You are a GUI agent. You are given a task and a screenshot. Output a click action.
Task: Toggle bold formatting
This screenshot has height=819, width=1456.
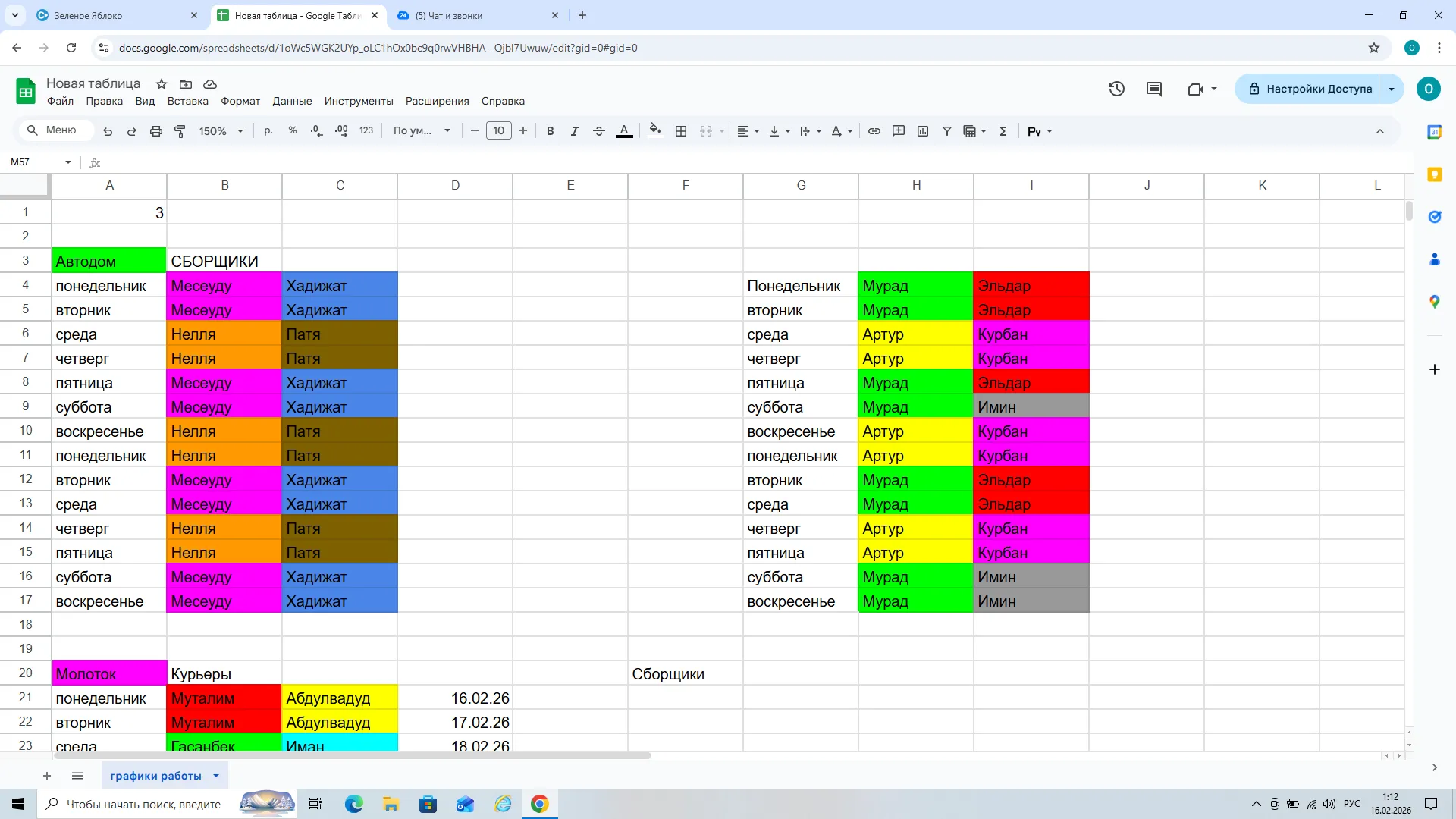click(551, 131)
